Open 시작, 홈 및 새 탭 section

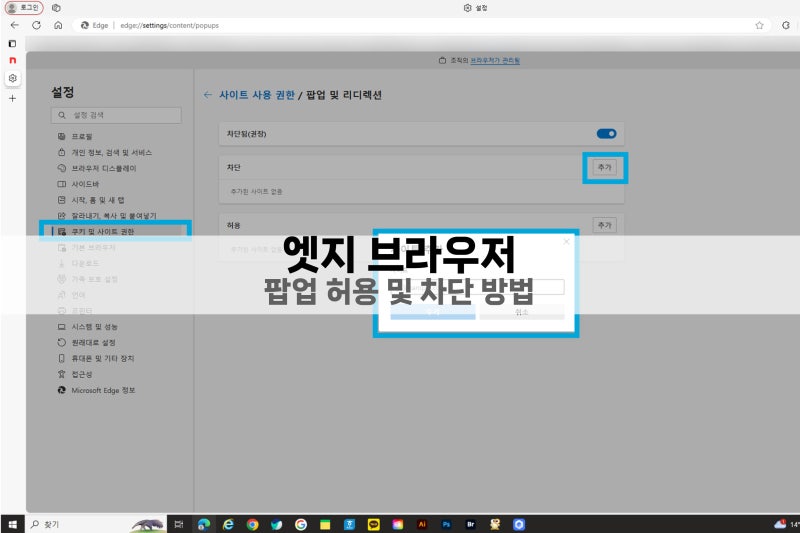97,200
